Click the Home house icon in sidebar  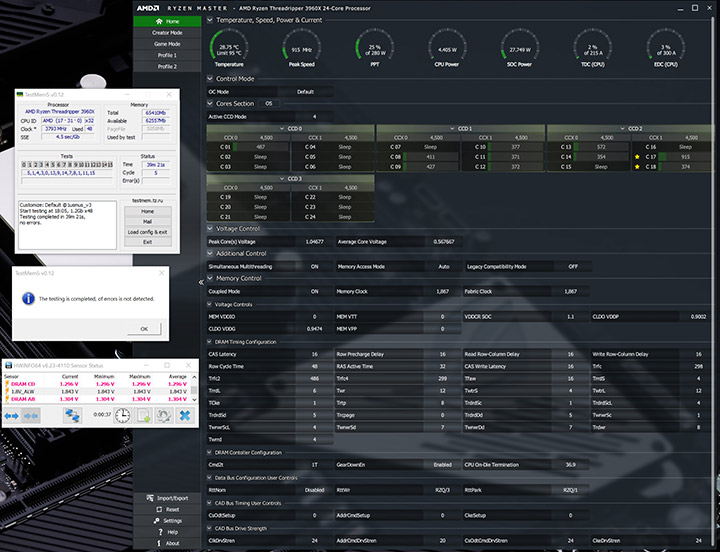159,21
